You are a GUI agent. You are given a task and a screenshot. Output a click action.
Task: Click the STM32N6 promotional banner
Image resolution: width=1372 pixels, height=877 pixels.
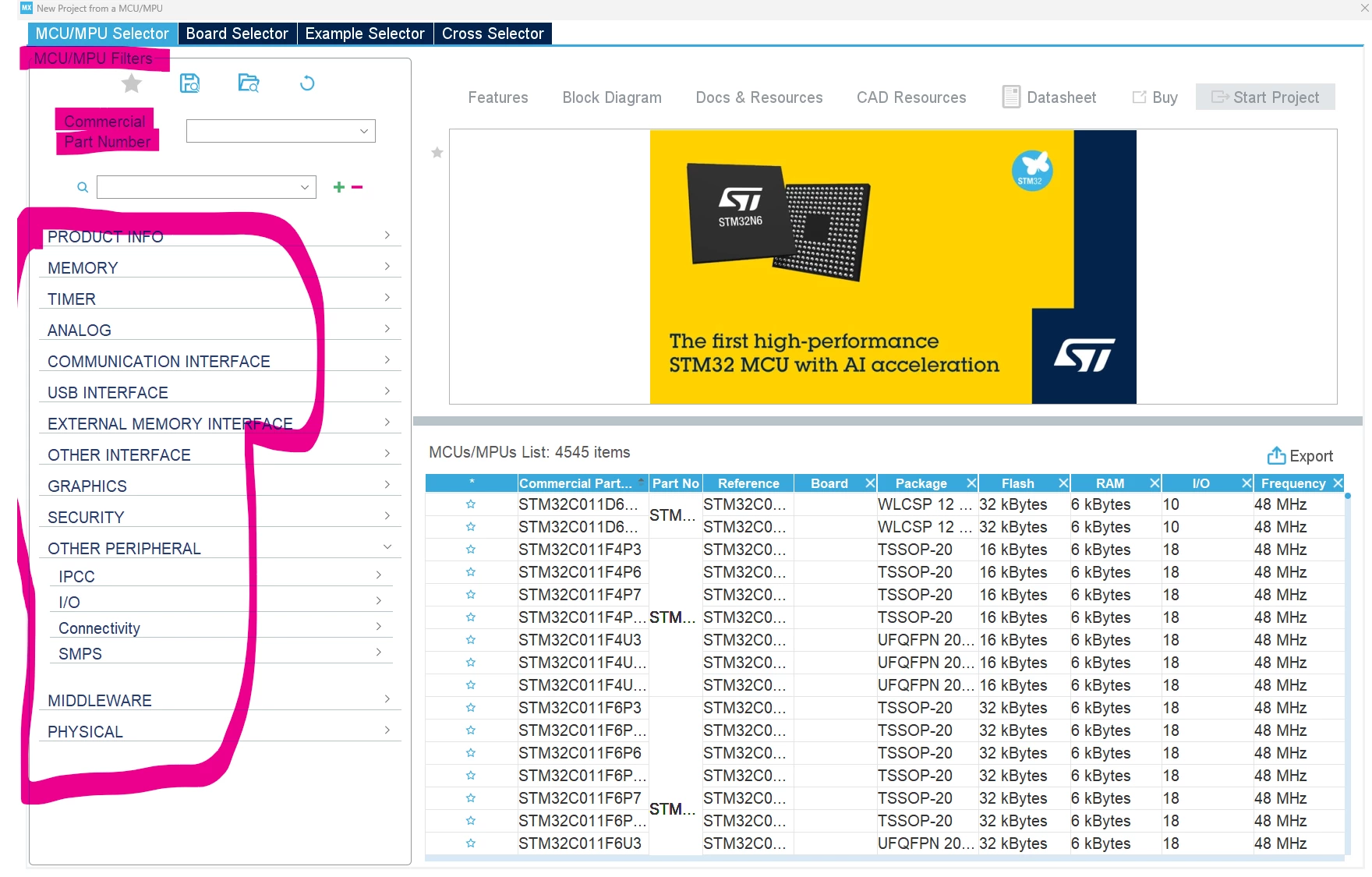click(893, 267)
